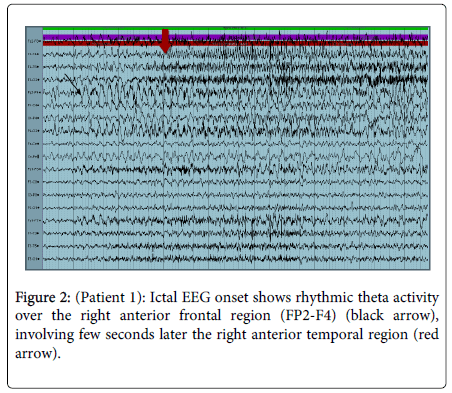452x393 pixels.
Task: Click the "Figure 2:" caption heading
Action: tap(43, 297)
